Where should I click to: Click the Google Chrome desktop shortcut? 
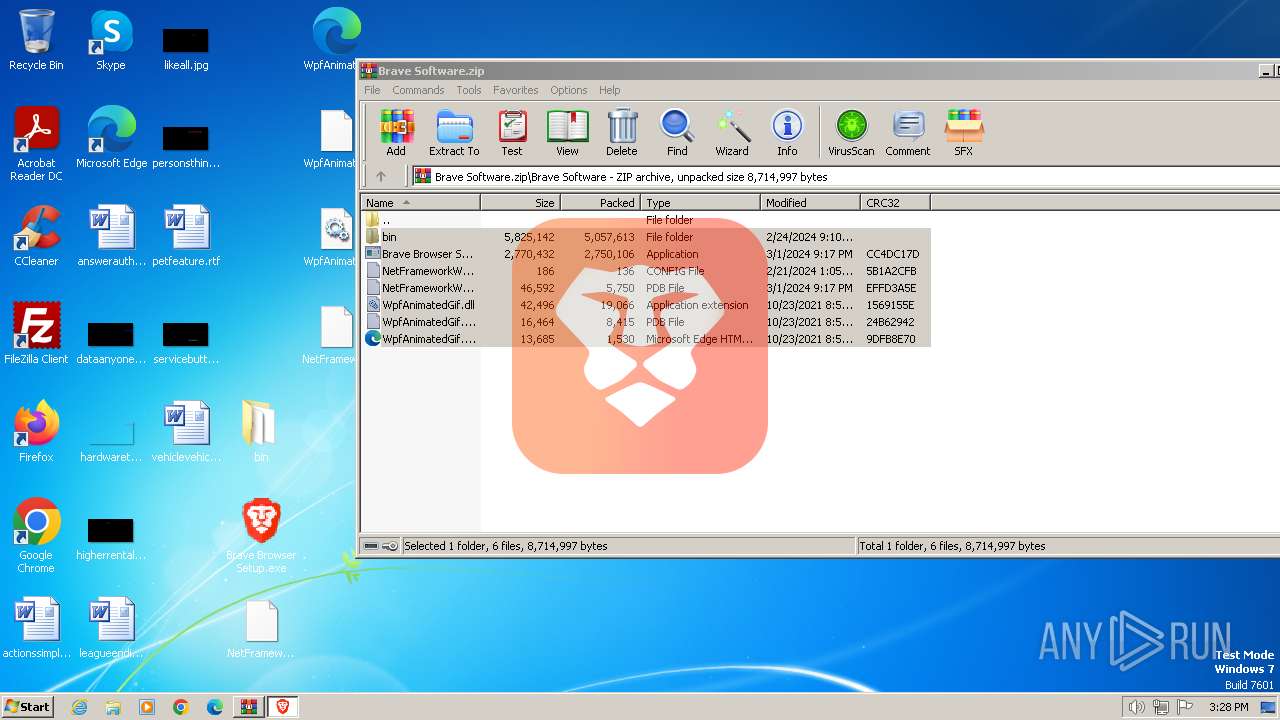coord(36,536)
